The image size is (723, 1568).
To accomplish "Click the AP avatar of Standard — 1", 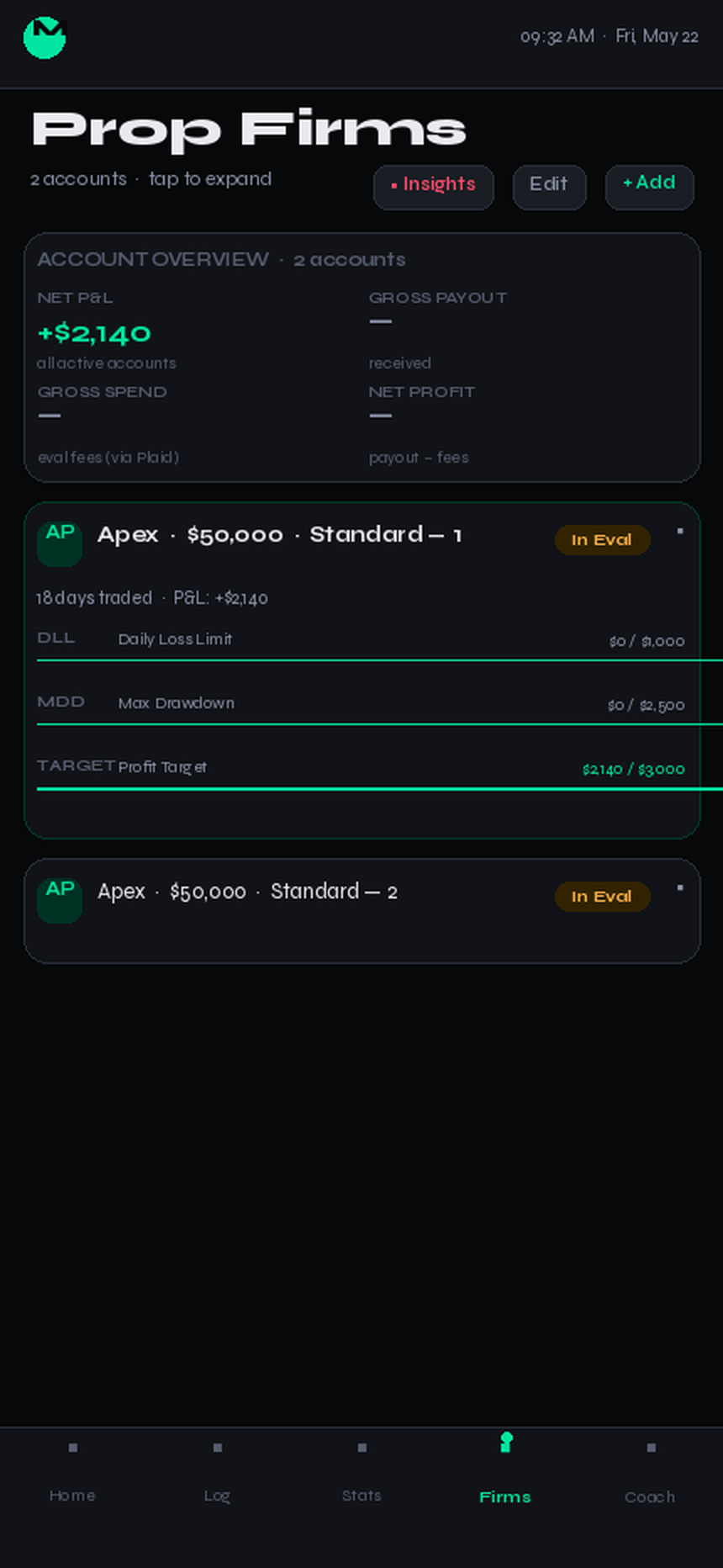I will click(x=60, y=544).
